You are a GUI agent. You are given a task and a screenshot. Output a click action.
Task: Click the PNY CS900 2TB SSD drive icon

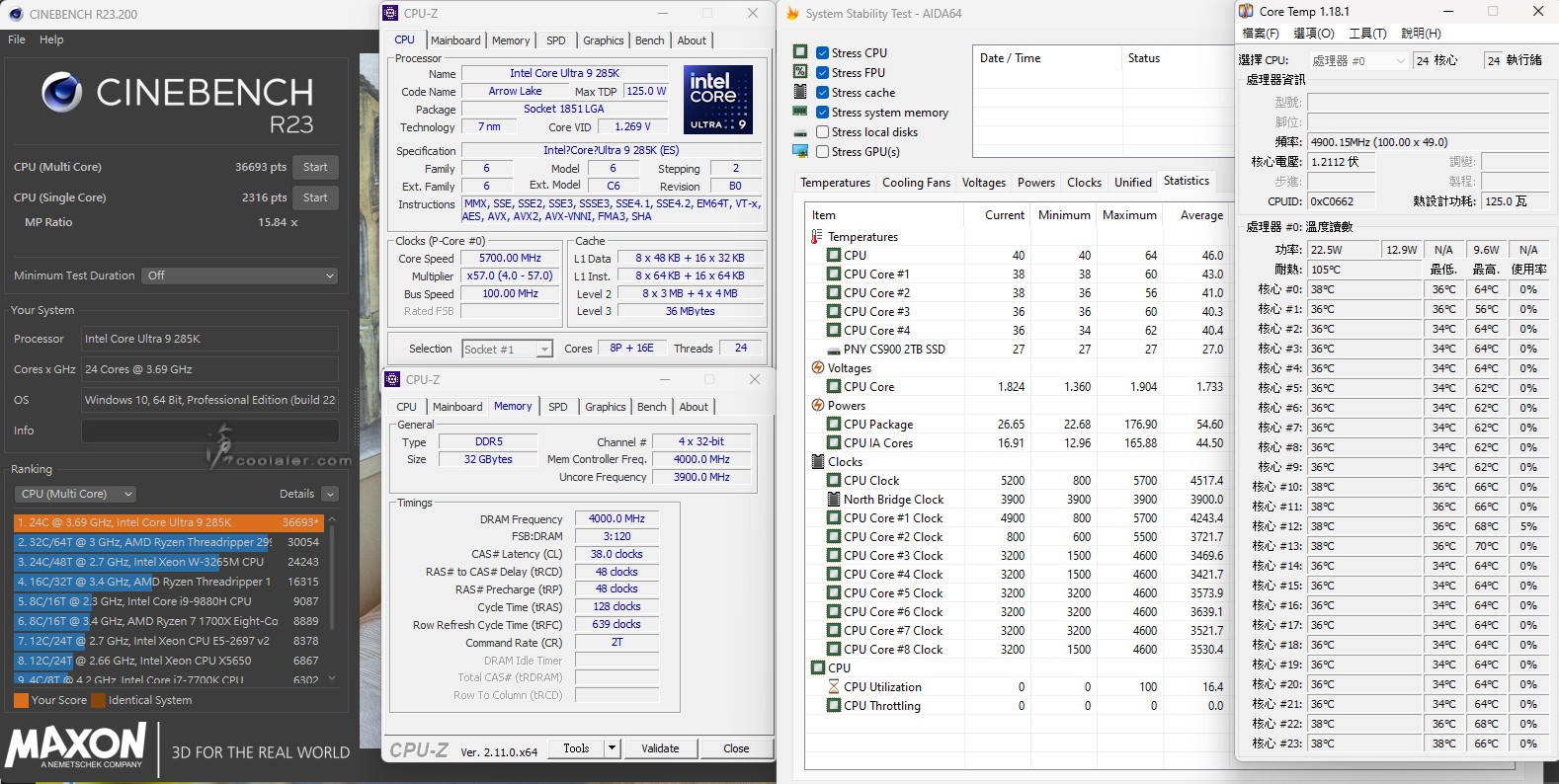click(x=834, y=350)
